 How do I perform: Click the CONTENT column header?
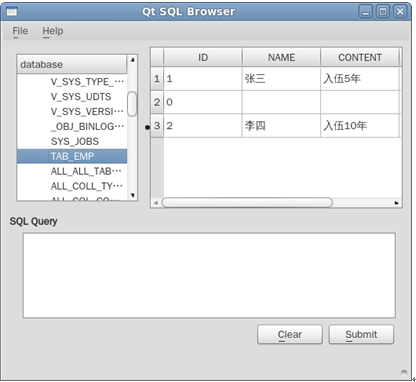click(x=360, y=57)
